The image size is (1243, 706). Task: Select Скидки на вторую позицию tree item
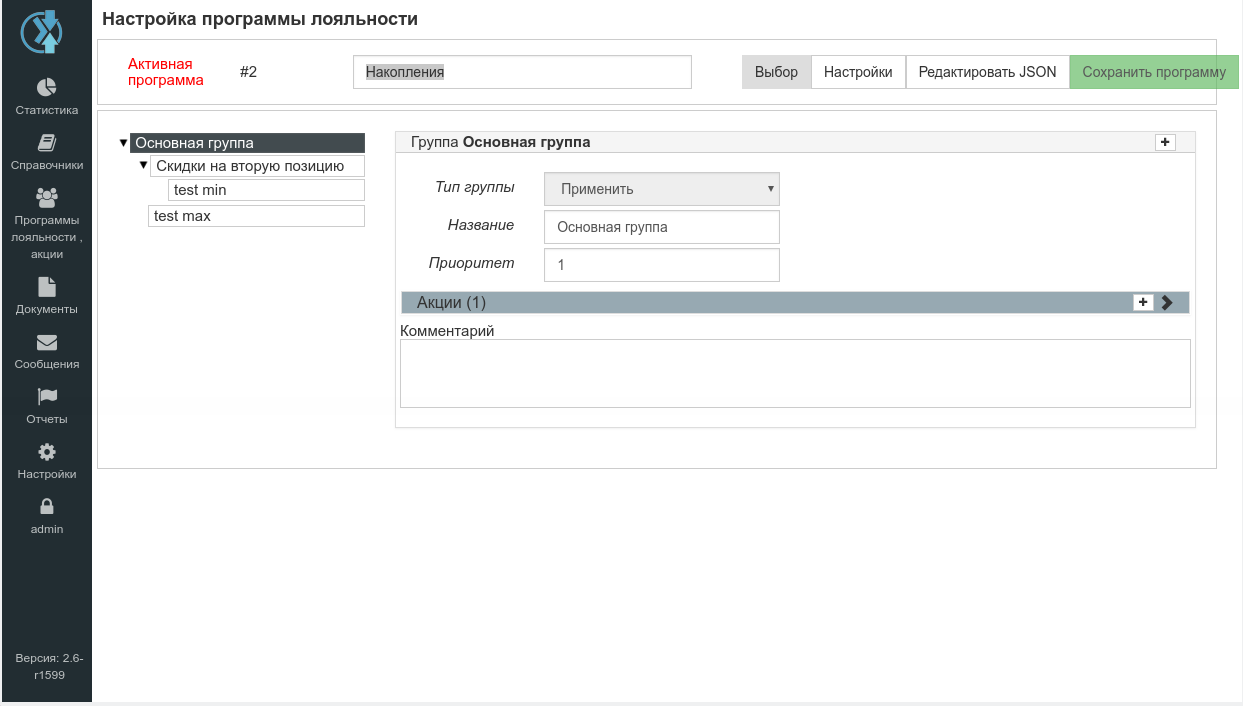coord(257,166)
